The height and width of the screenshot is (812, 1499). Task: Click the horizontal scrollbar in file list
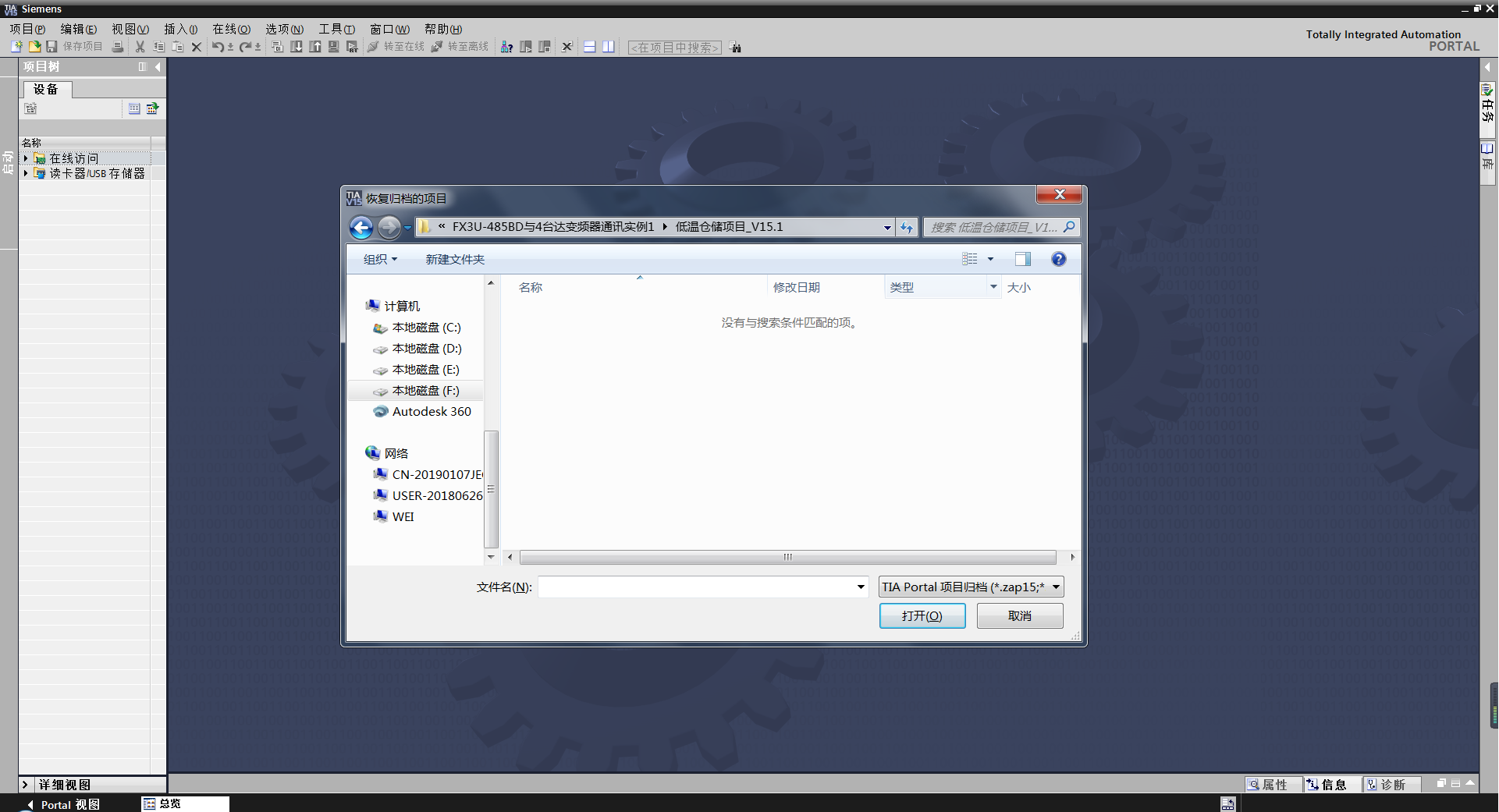pyautogui.click(x=787, y=557)
